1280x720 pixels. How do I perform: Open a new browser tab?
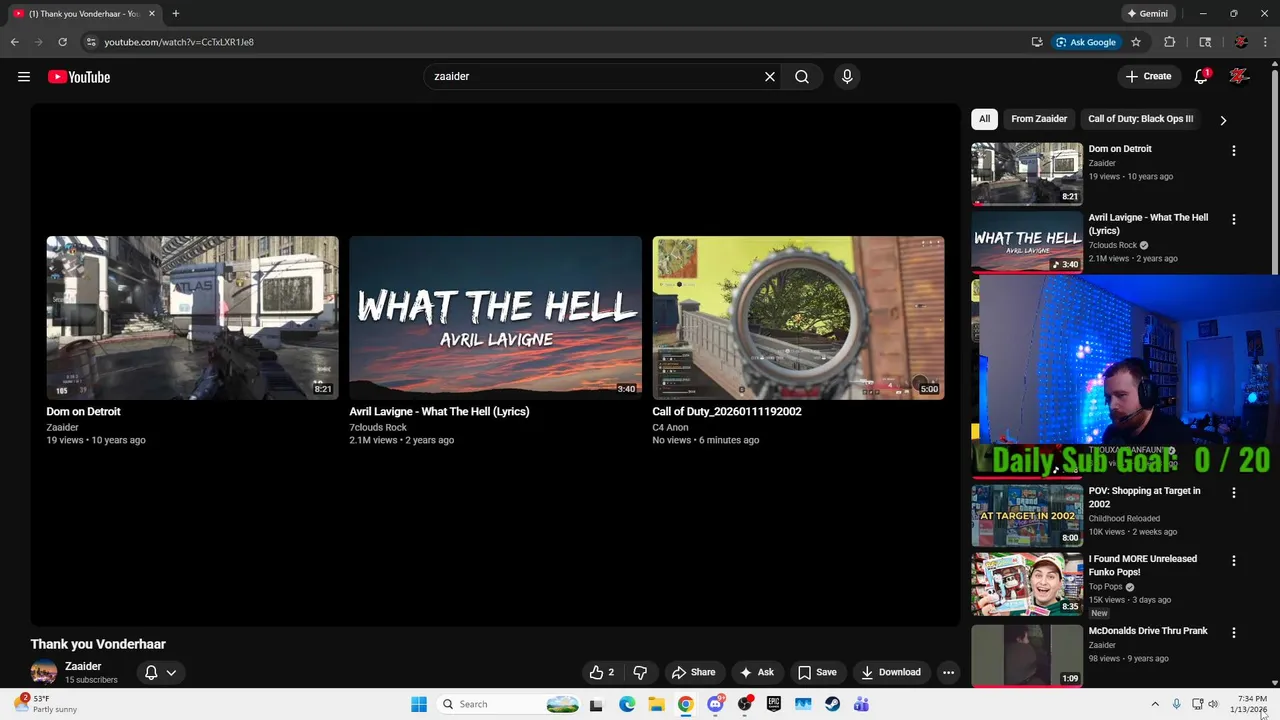tap(176, 14)
